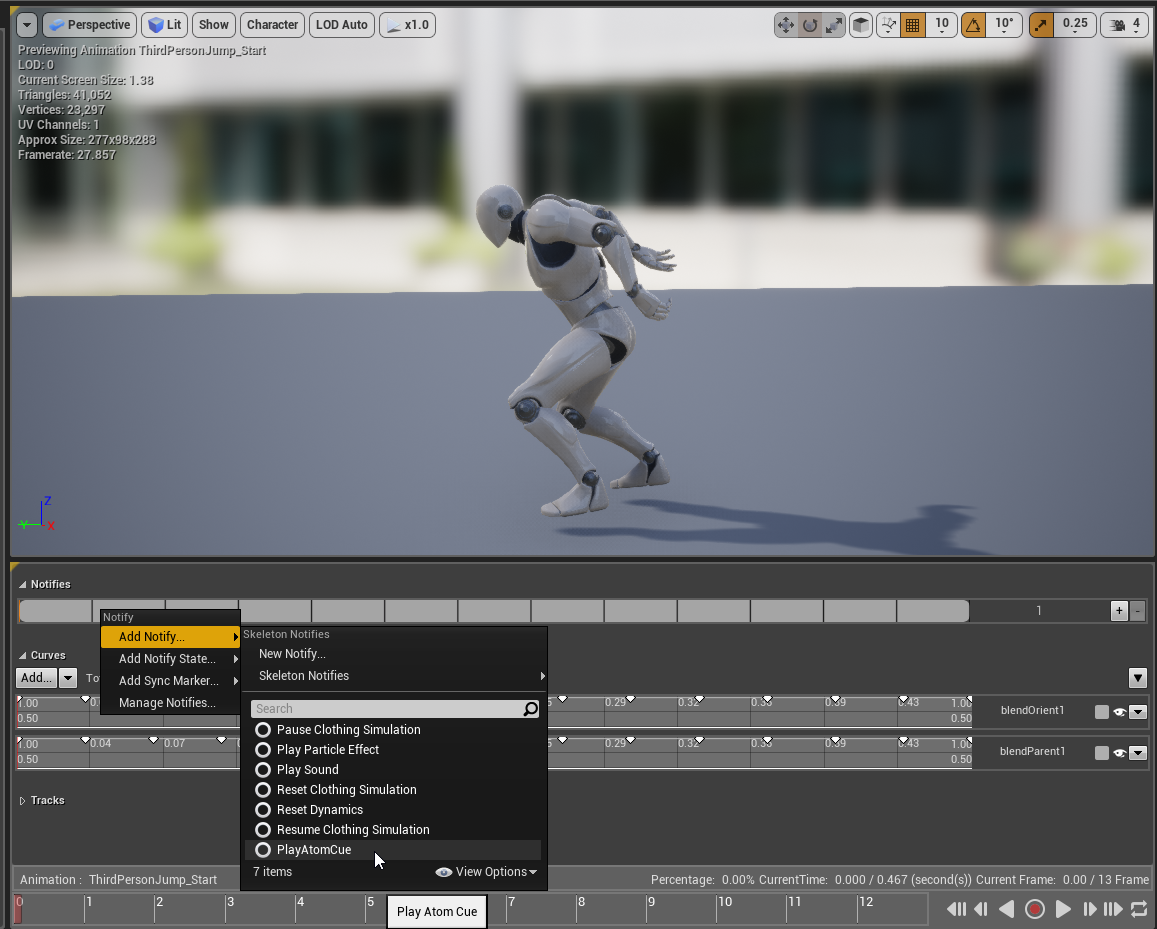Image resolution: width=1157 pixels, height=929 pixels.
Task: Open the playback speed x1.0 menu
Action: coord(407,25)
